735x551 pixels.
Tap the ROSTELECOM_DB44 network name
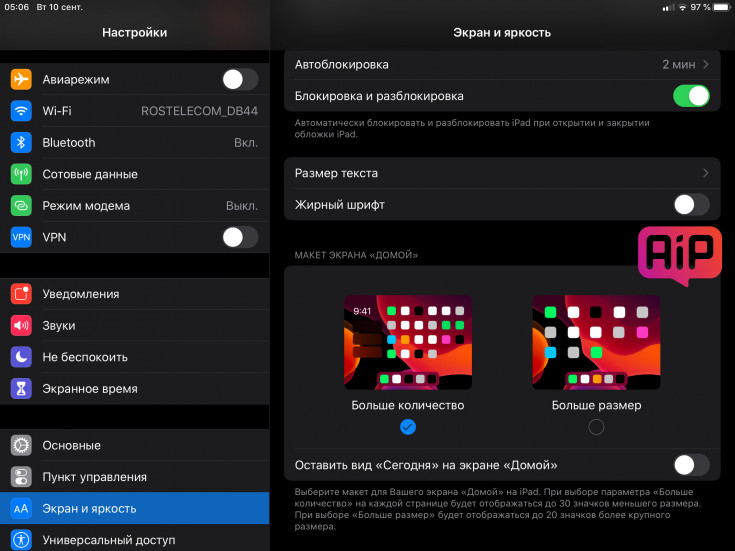[x=199, y=111]
